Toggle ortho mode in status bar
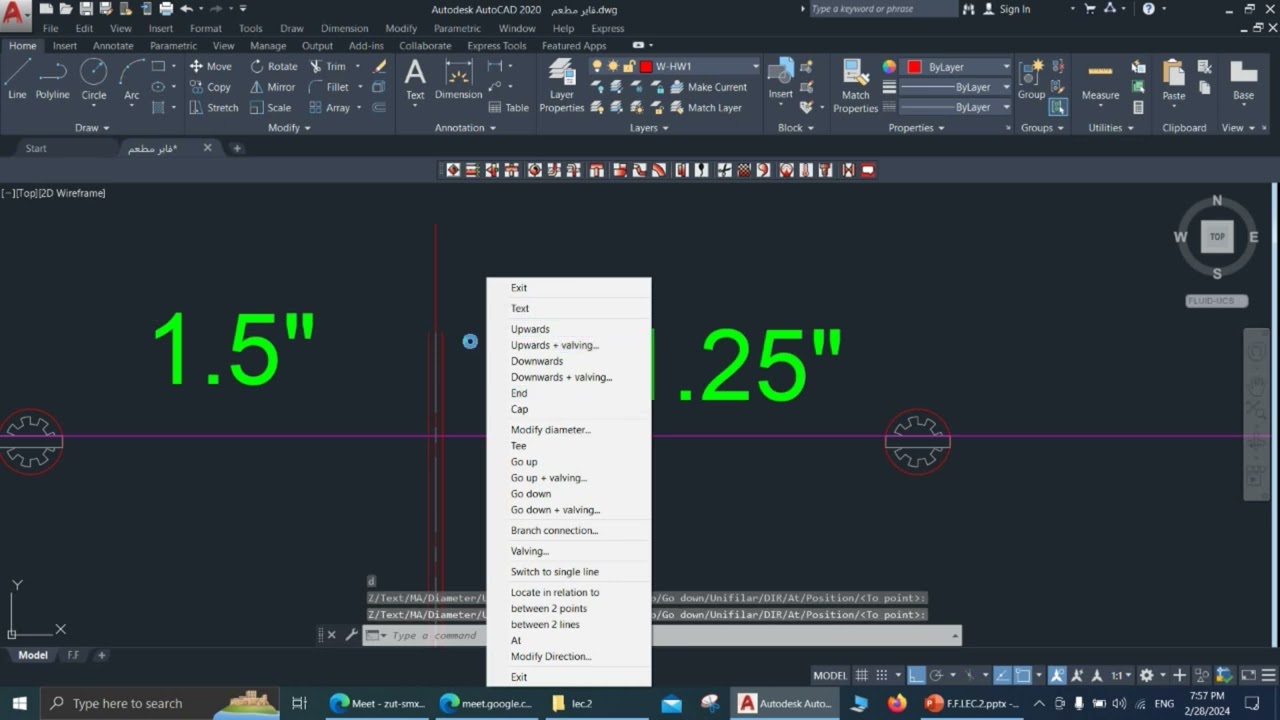Screen dimensions: 1280x720 916,675
